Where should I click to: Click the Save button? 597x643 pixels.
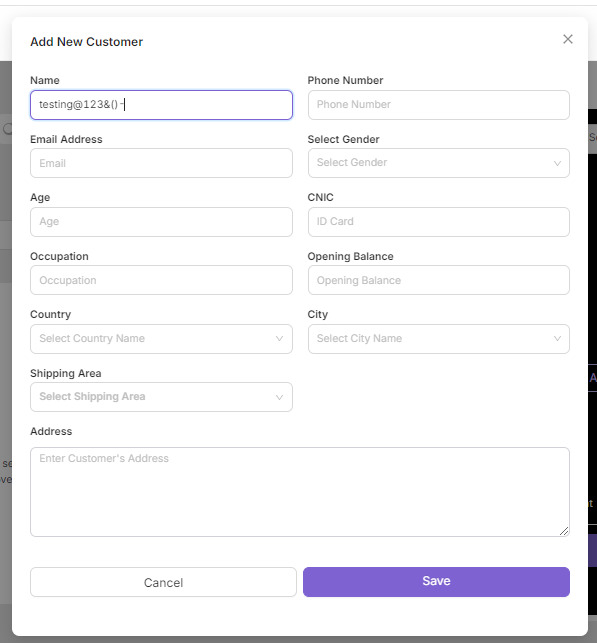tap(436, 581)
